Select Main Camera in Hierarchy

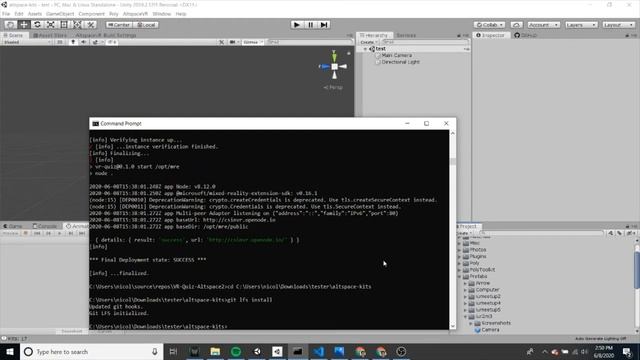(x=396, y=56)
